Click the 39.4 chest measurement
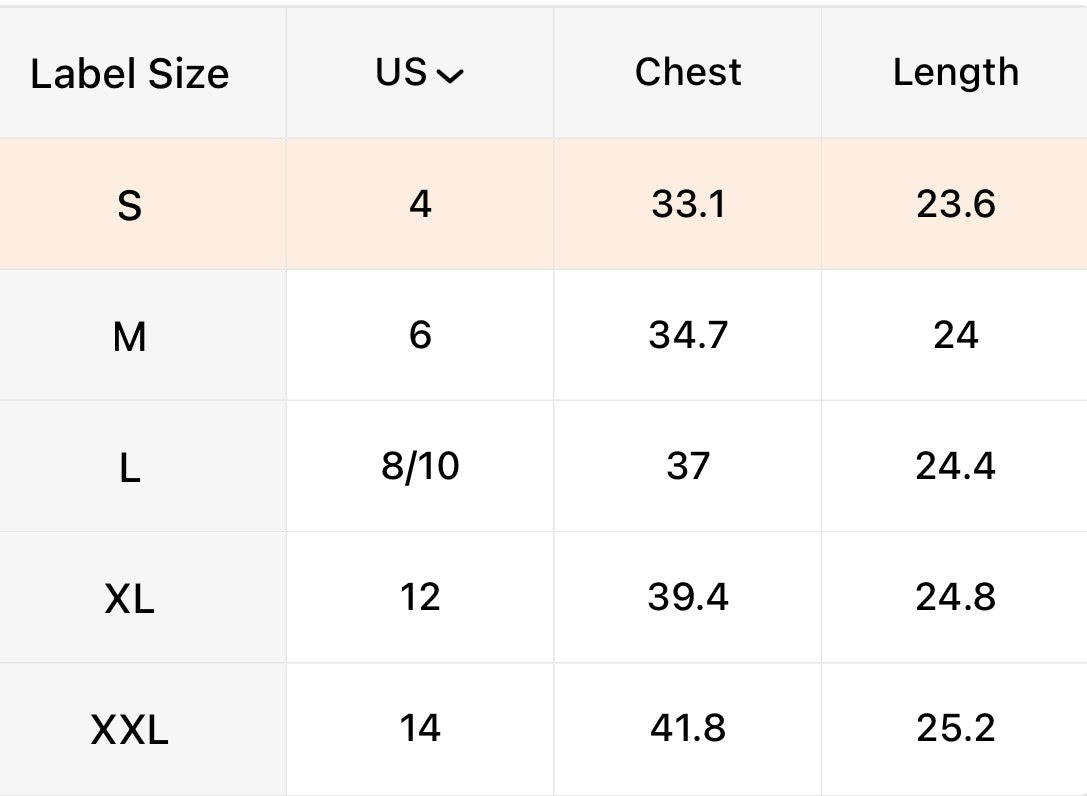 (x=688, y=597)
